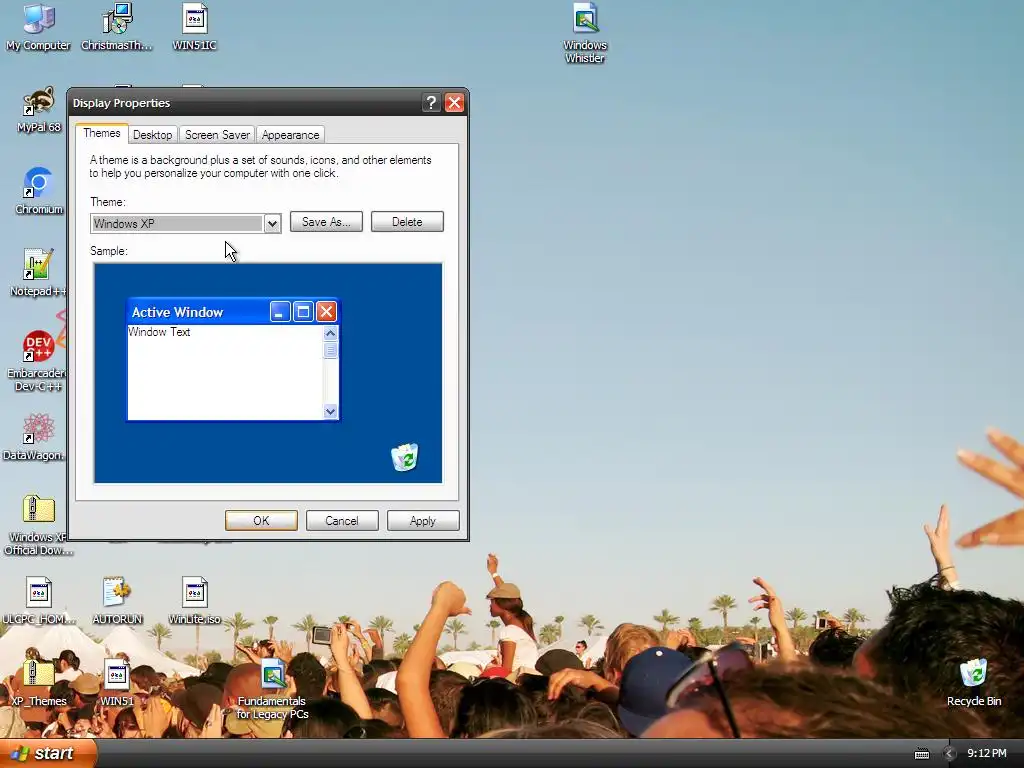Select the AUTORUN file icon
Screen dimensions: 1024x768
coord(117,601)
